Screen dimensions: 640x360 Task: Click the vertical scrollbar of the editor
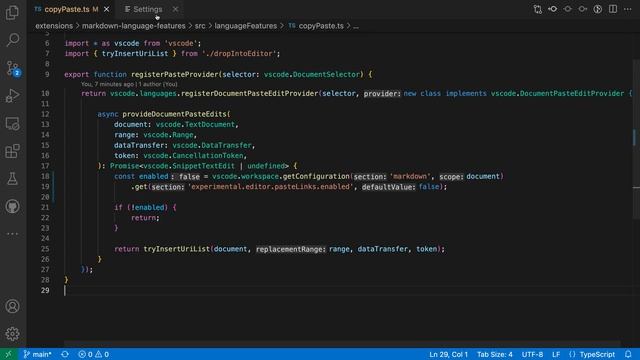[x=636, y=139]
